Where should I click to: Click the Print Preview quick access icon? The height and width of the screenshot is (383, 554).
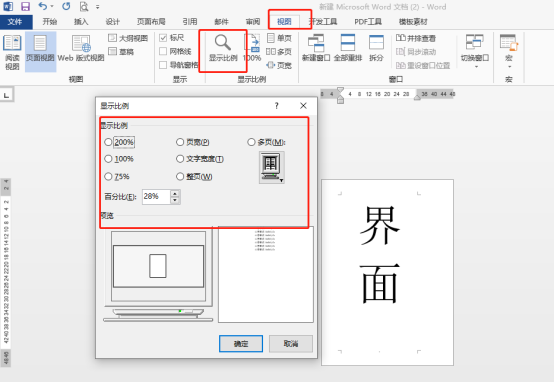pos(84,6)
